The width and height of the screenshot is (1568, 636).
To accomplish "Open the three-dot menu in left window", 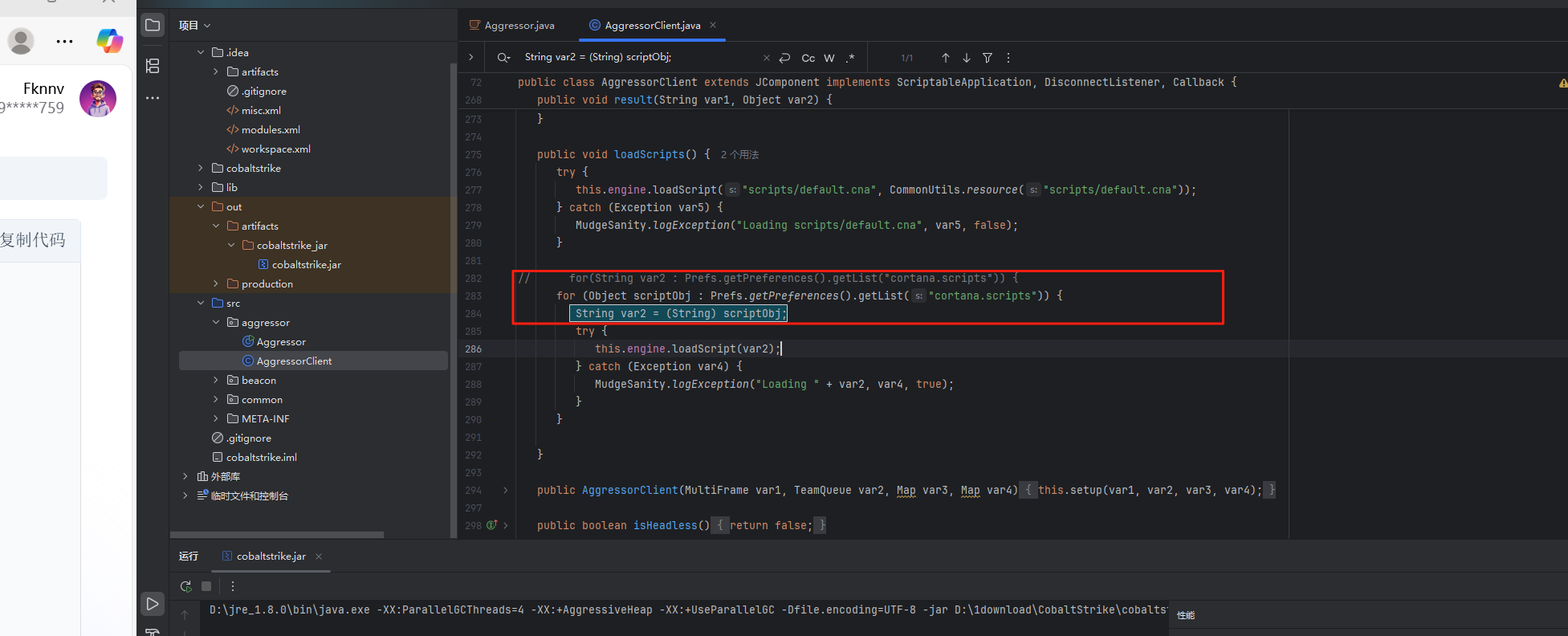I will (64, 41).
